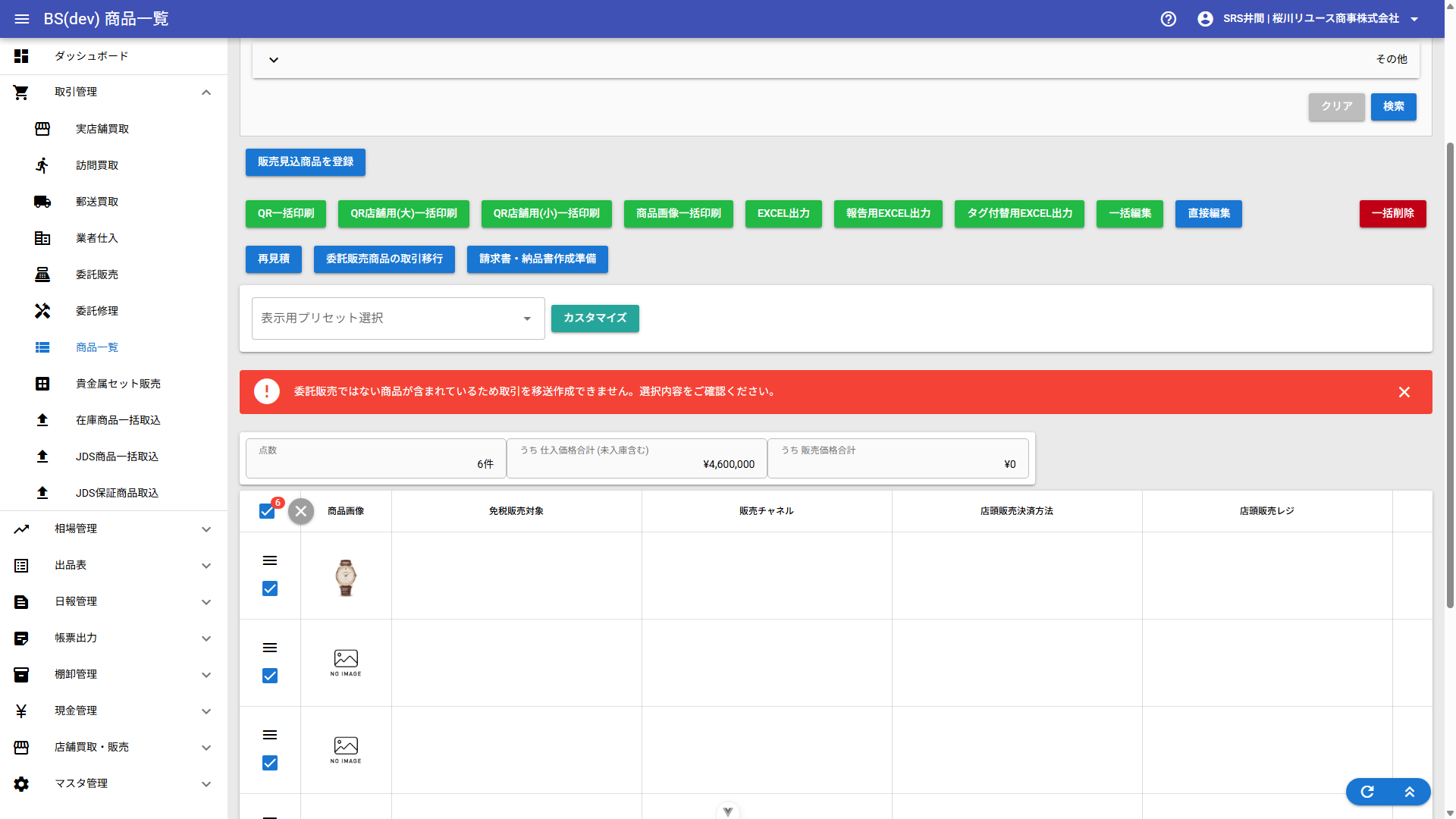The width and height of the screenshot is (1456, 819).
Task: Uncheck the checkbox on the second product row
Action: click(270, 676)
